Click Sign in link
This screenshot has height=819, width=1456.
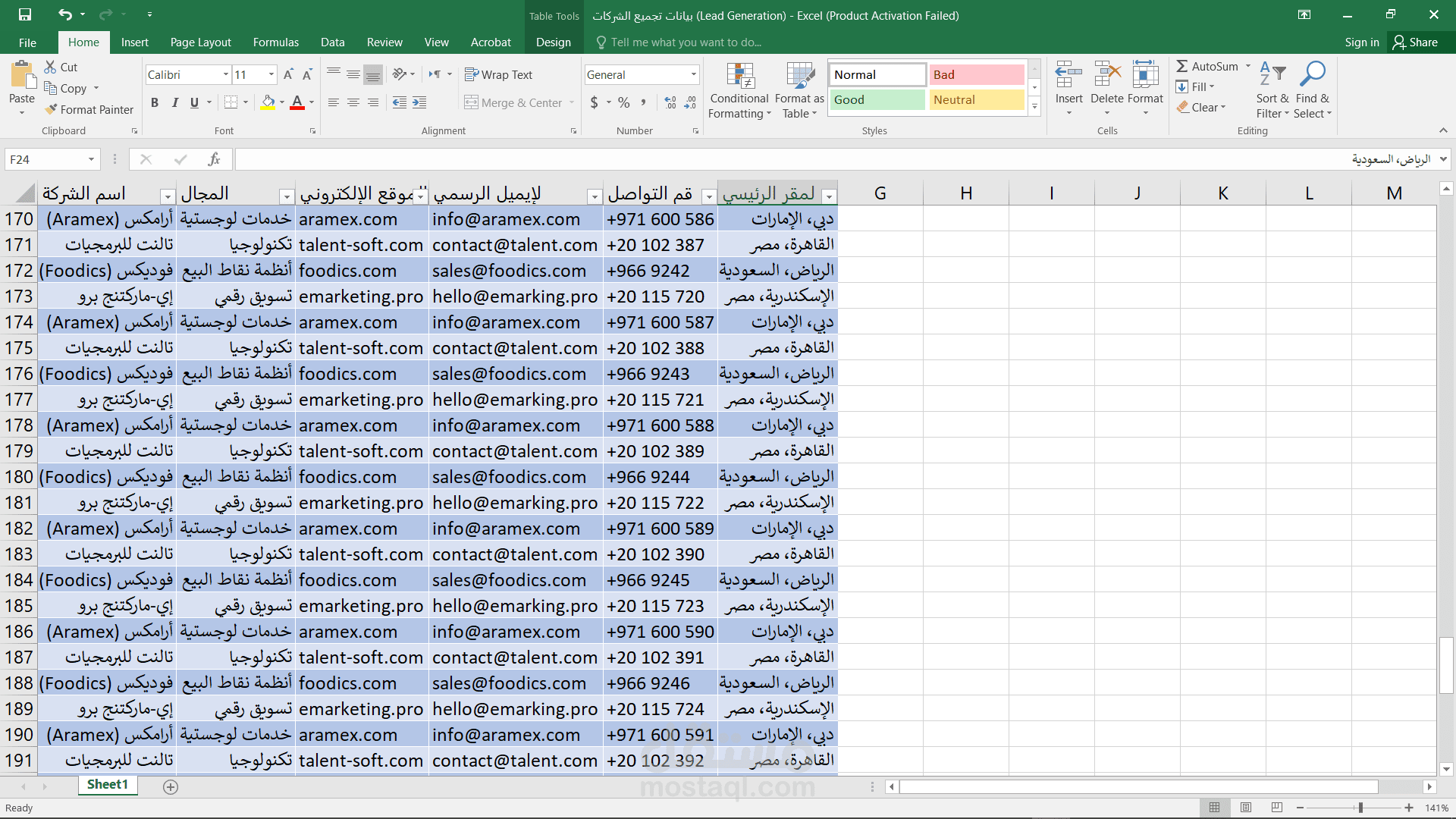1362,42
